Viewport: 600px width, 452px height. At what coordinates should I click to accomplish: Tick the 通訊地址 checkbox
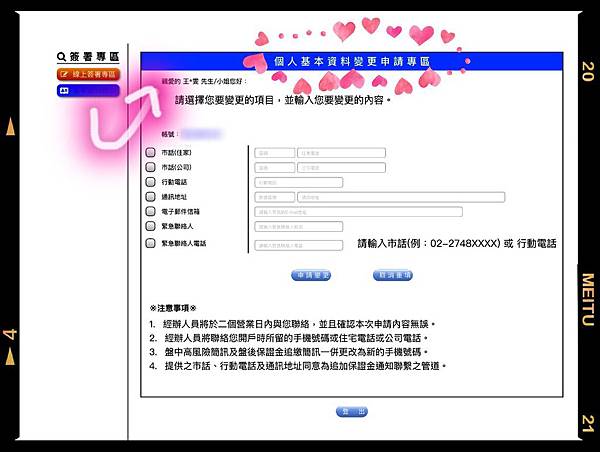[150, 197]
